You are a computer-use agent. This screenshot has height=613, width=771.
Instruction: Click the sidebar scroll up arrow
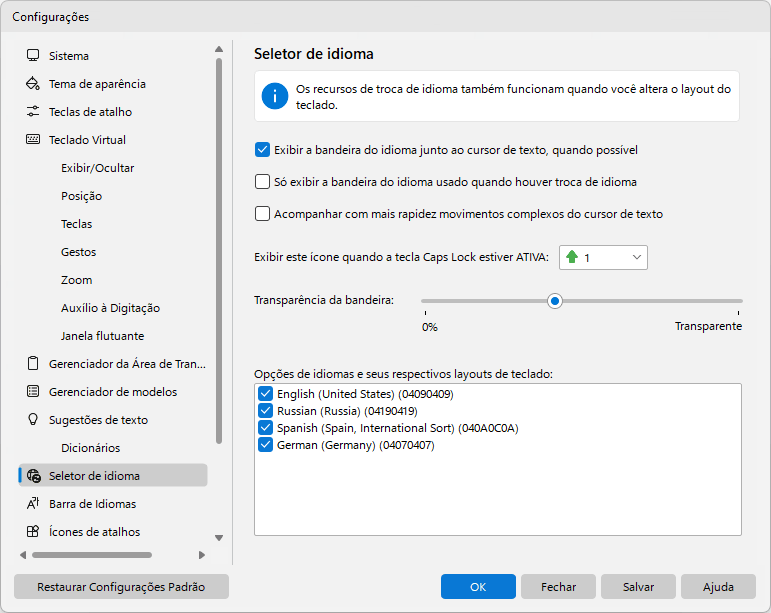click(219, 49)
